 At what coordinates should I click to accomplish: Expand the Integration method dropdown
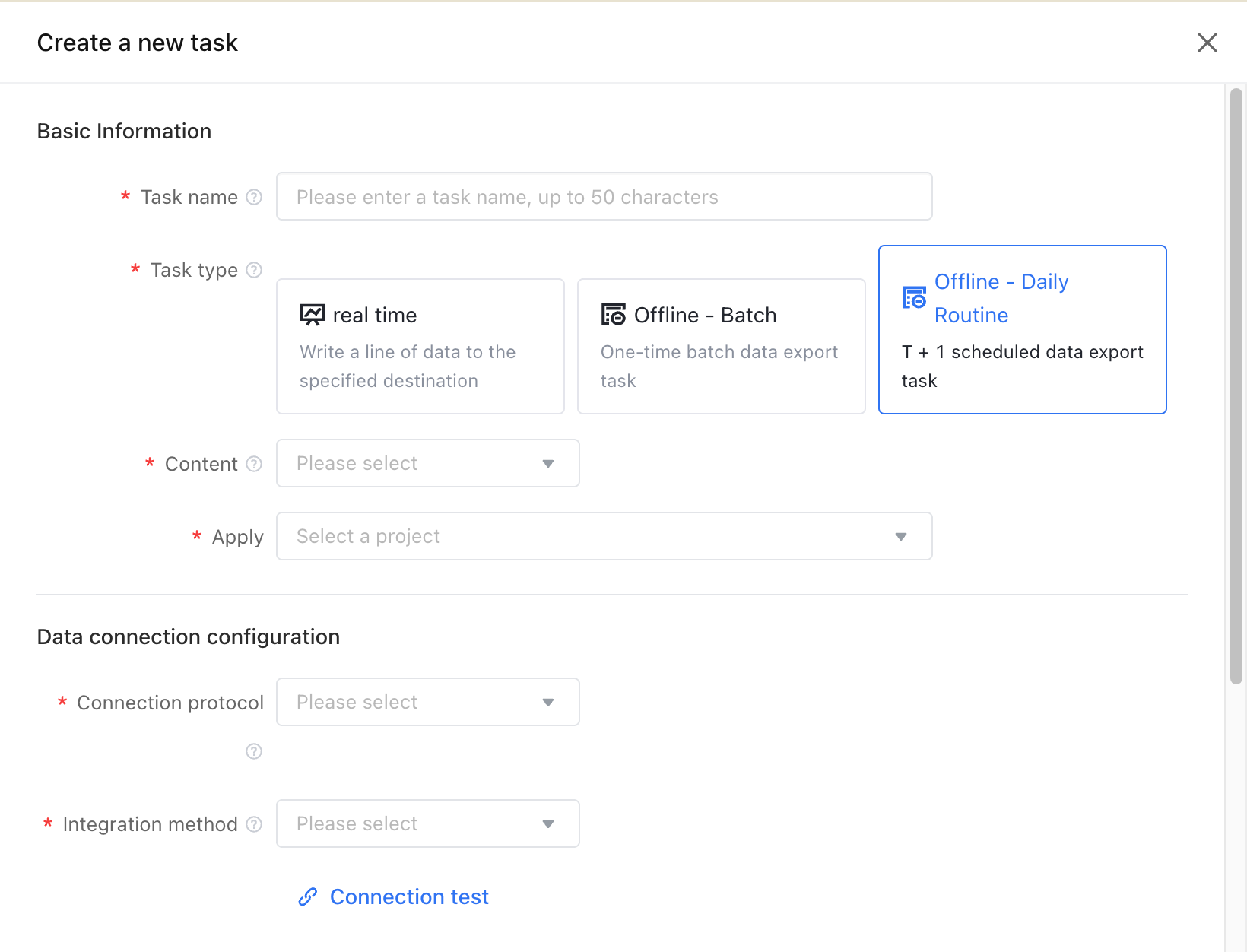pos(428,823)
